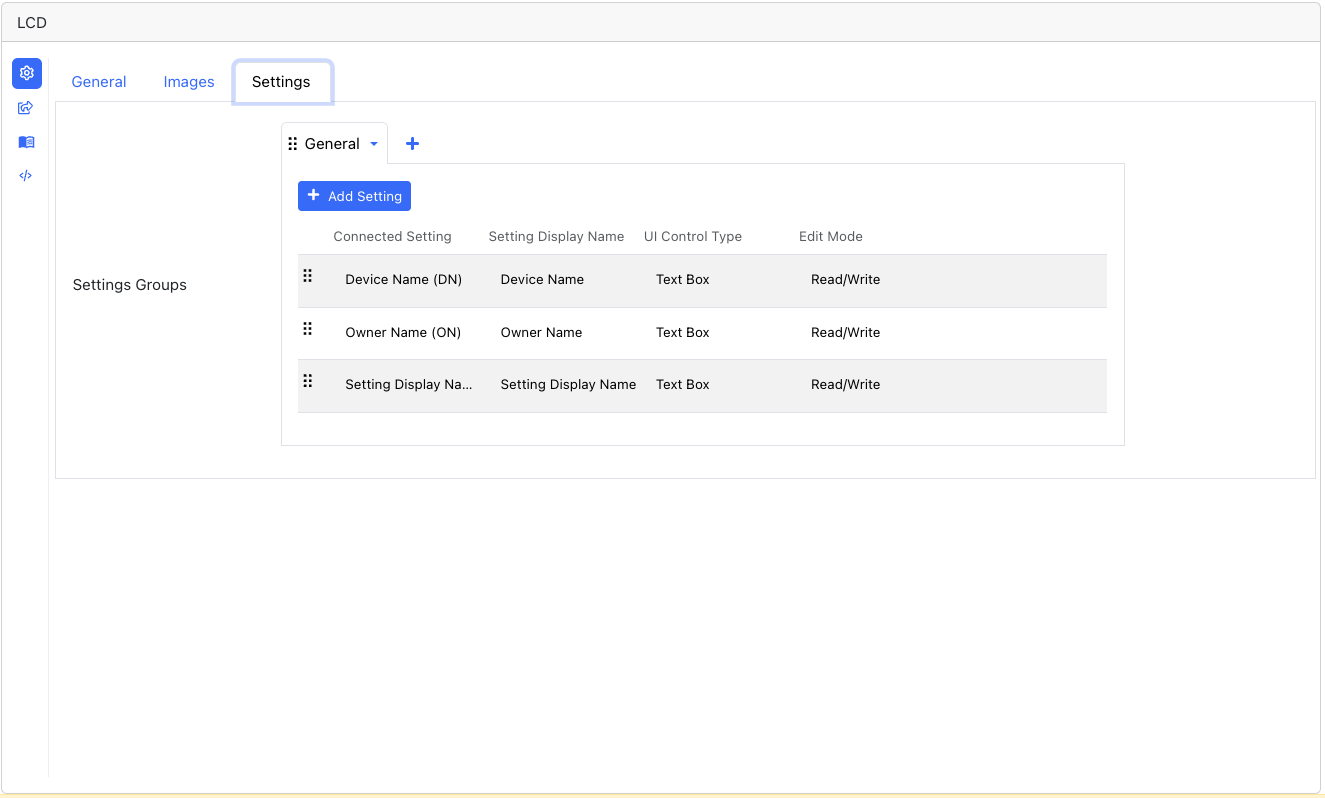Select the Owner Name (ON) cell
The height and width of the screenshot is (798, 1325).
click(403, 333)
